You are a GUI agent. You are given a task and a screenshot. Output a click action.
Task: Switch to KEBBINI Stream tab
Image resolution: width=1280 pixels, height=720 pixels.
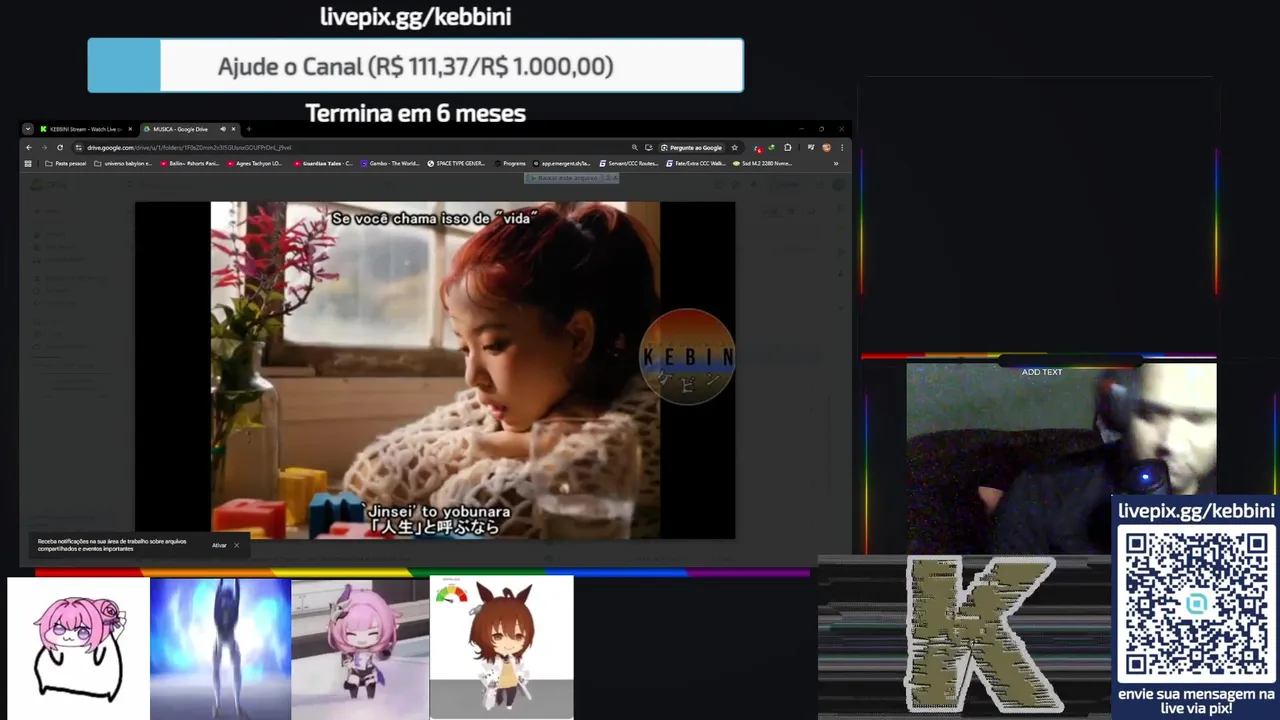(x=86, y=129)
